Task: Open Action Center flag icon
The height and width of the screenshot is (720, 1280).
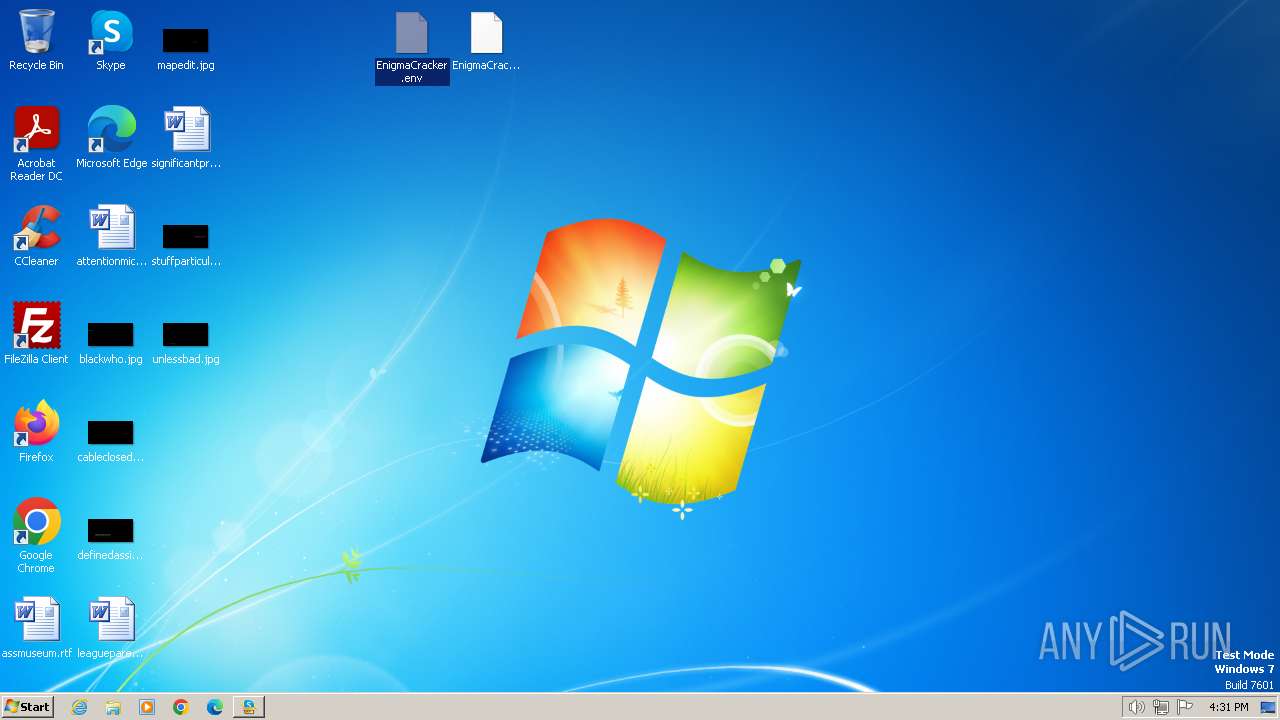Action: [x=1185, y=707]
